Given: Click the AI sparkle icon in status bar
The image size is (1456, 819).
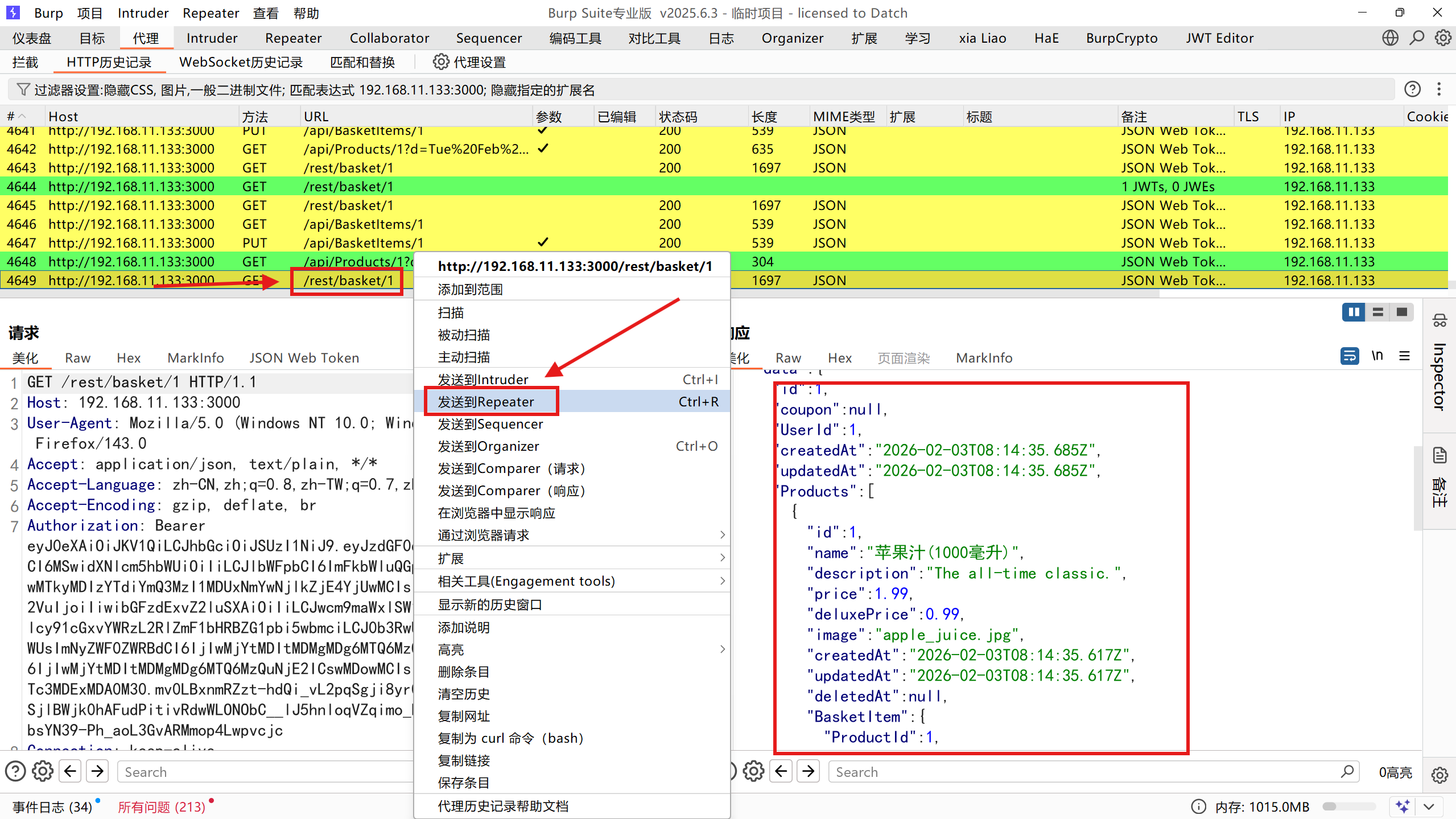Looking at the screenshot, I should (1403, 806).
